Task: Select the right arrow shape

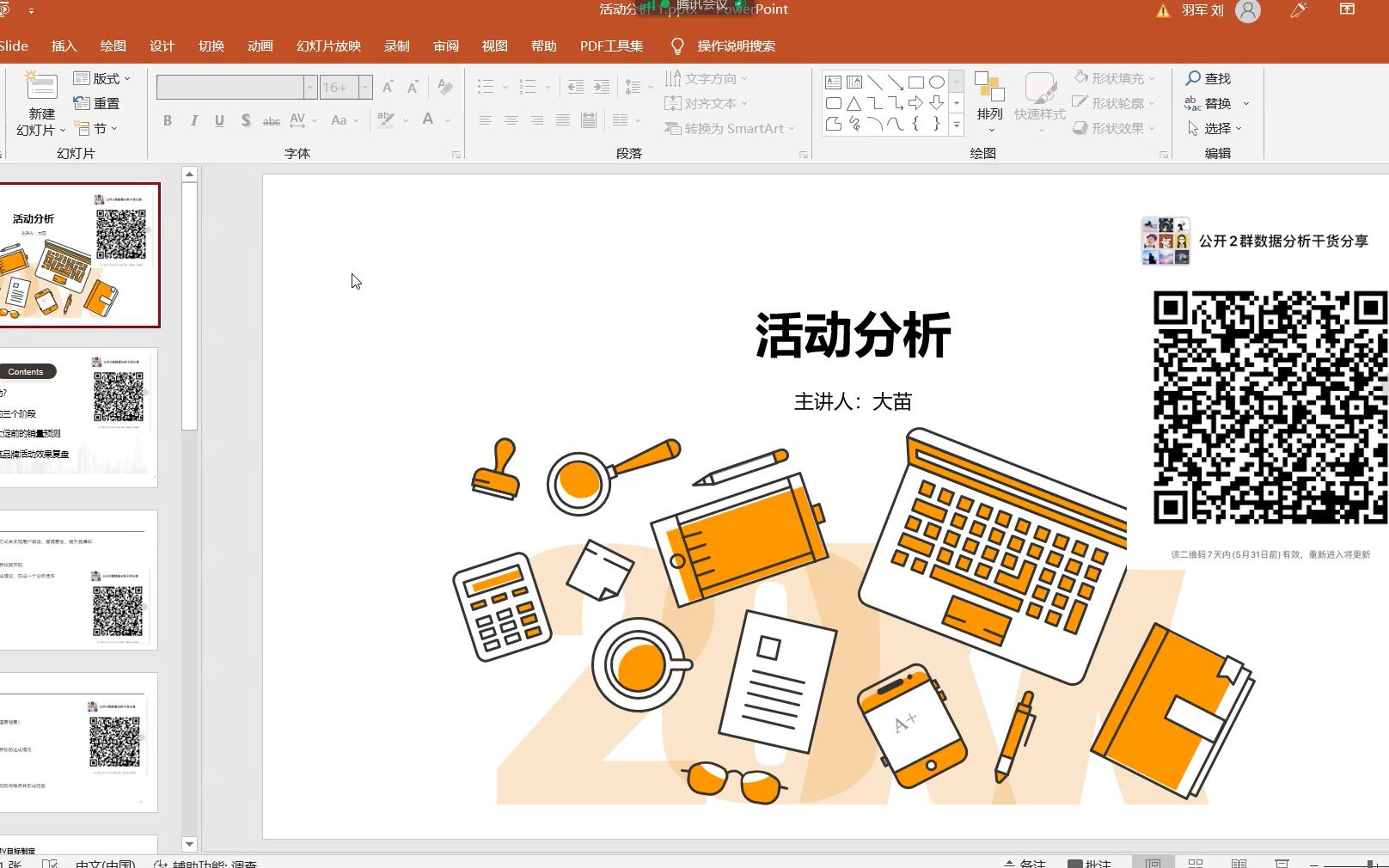Action: [x=916, y=103]
